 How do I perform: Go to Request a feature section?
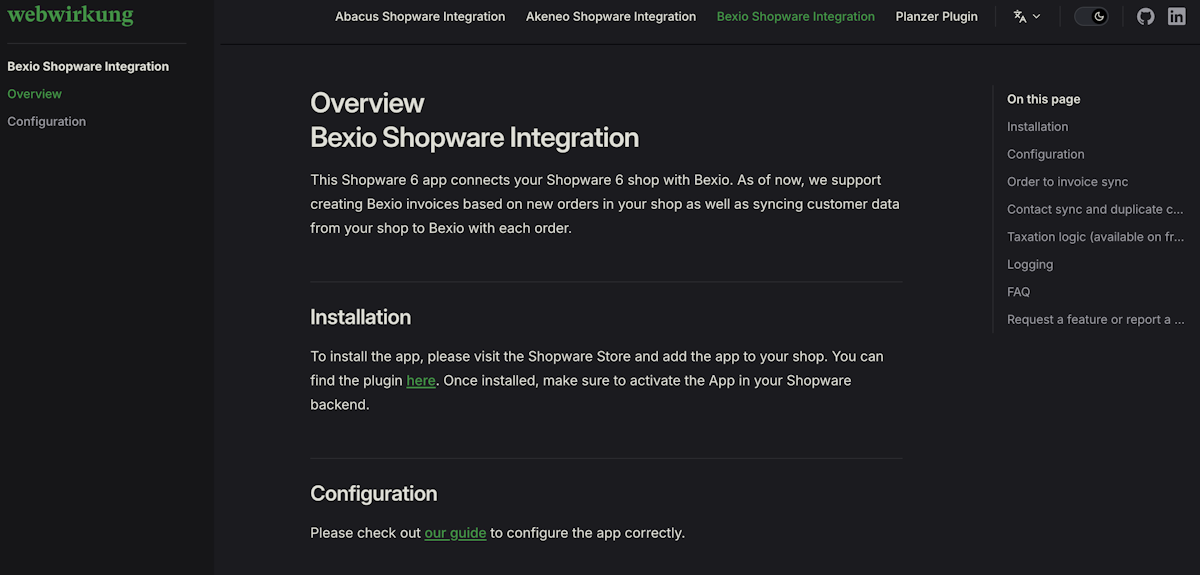[1095, 320]
